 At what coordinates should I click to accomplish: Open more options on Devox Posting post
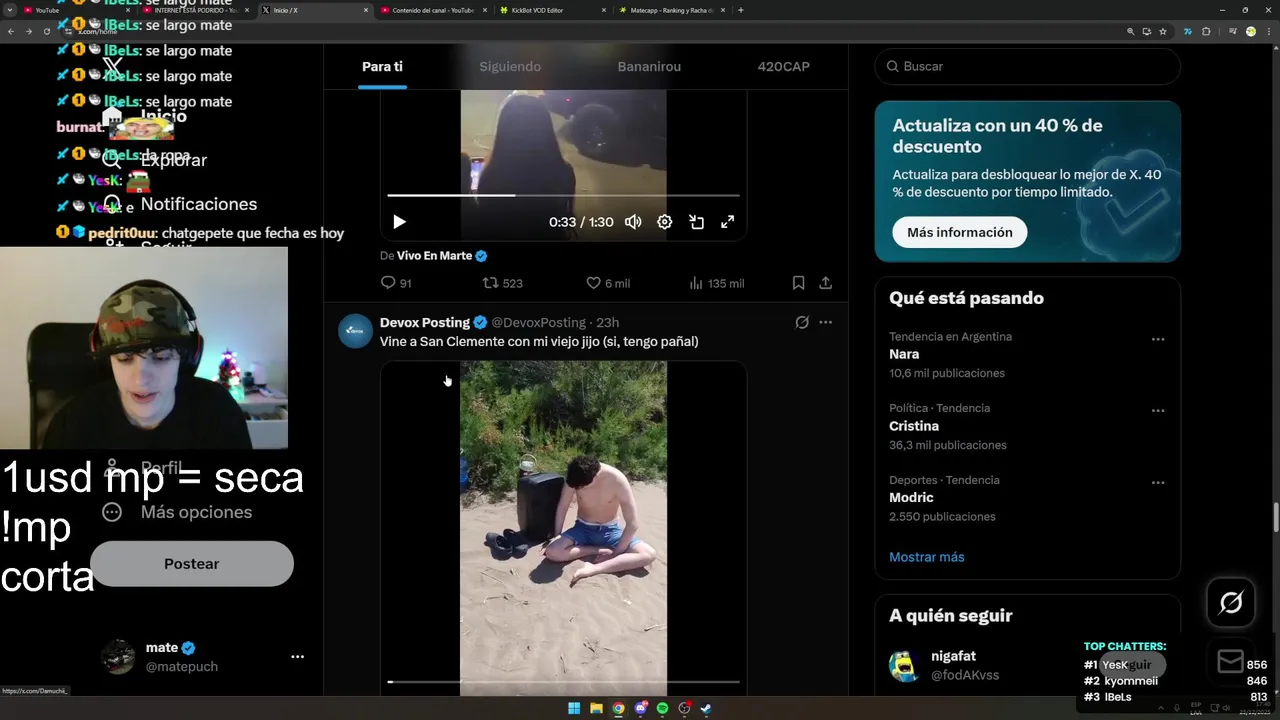click(x=826, y=322)
